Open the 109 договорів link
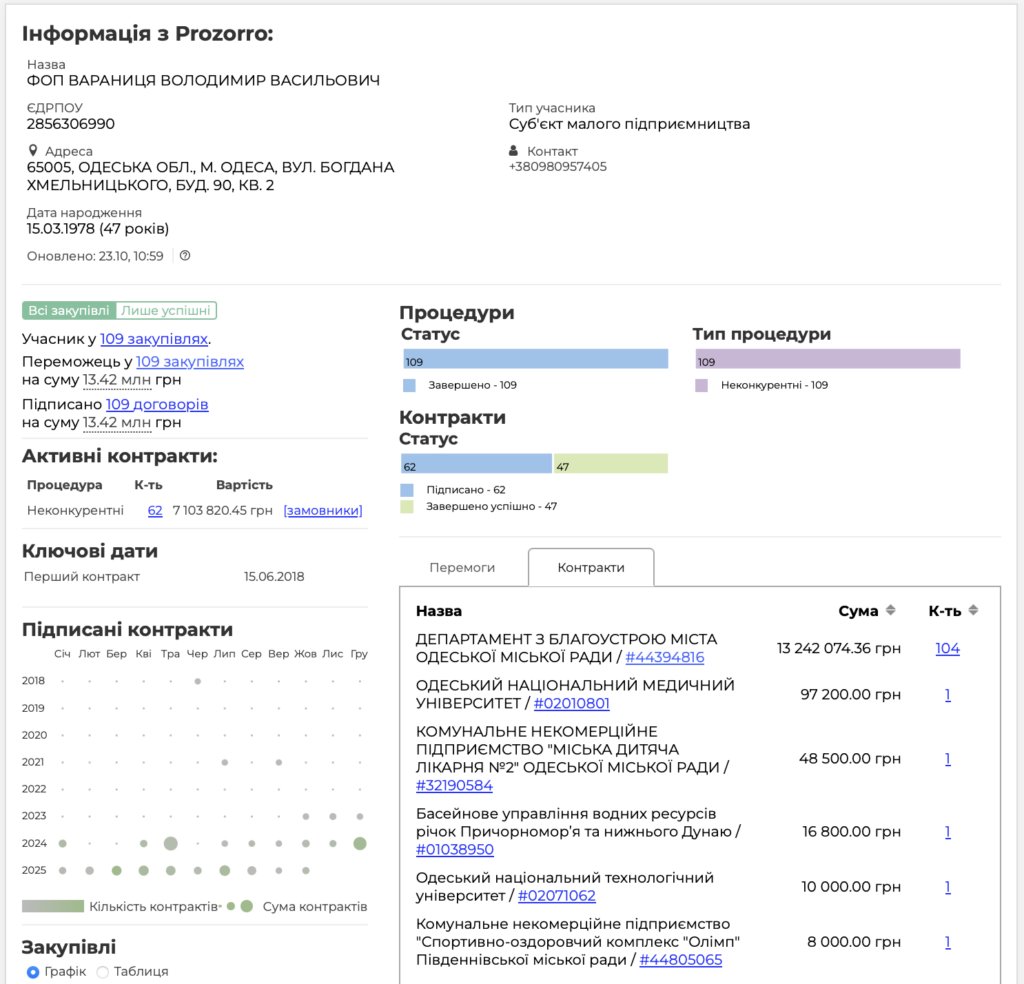 (157, 405)
